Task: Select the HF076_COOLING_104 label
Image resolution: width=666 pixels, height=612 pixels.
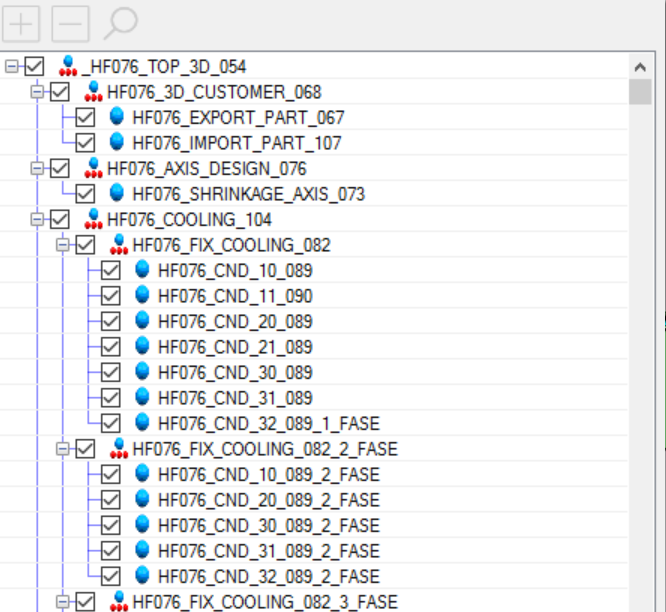Action: [189, 220]
